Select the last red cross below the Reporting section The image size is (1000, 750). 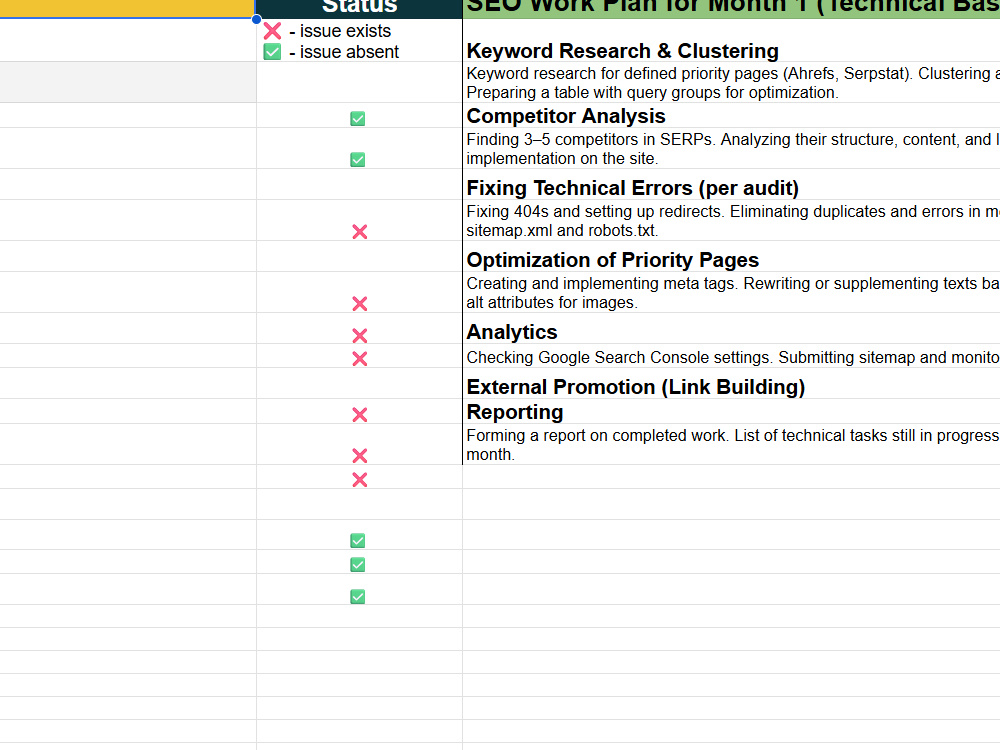pos(360,480)
